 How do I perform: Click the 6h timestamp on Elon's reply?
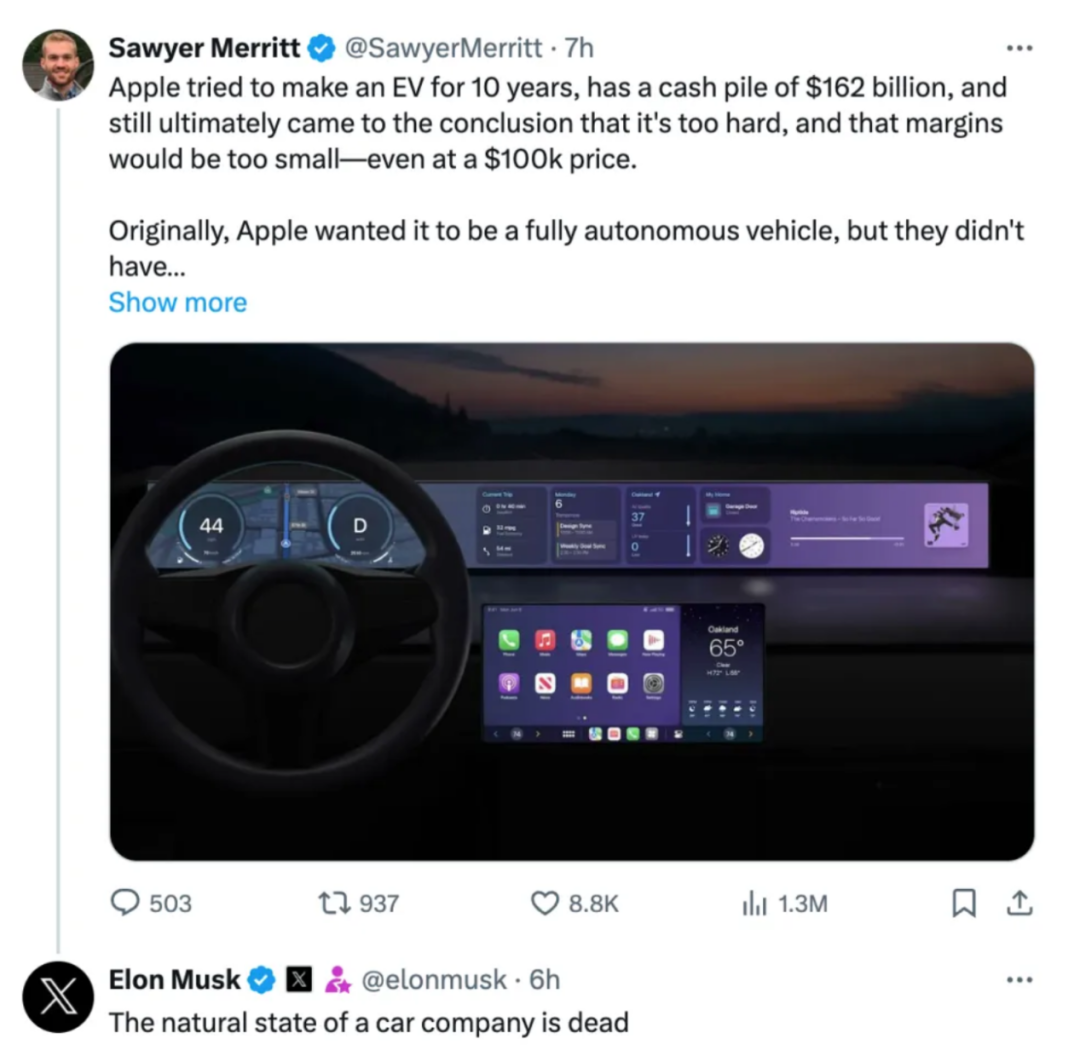(544, 980)
